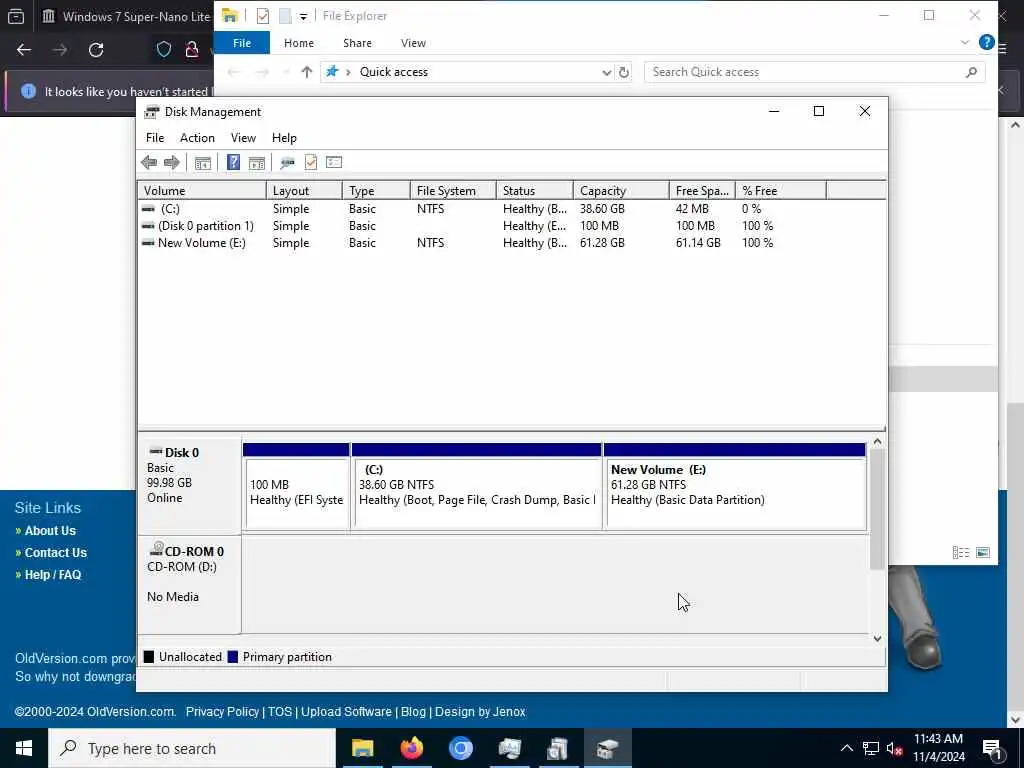Select the 100 MB EFI System partition block
Screen dimensions: 1024x768
point(296,487)
